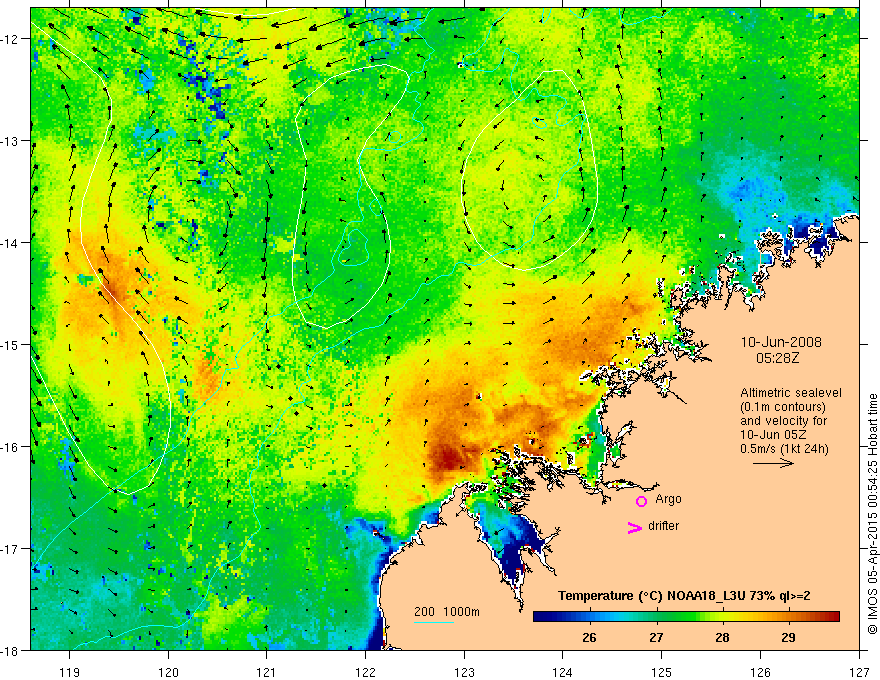Click the '10-Jun 05Z' text line
Viewport: 880px width, 680px height.
tap(772, 435)
